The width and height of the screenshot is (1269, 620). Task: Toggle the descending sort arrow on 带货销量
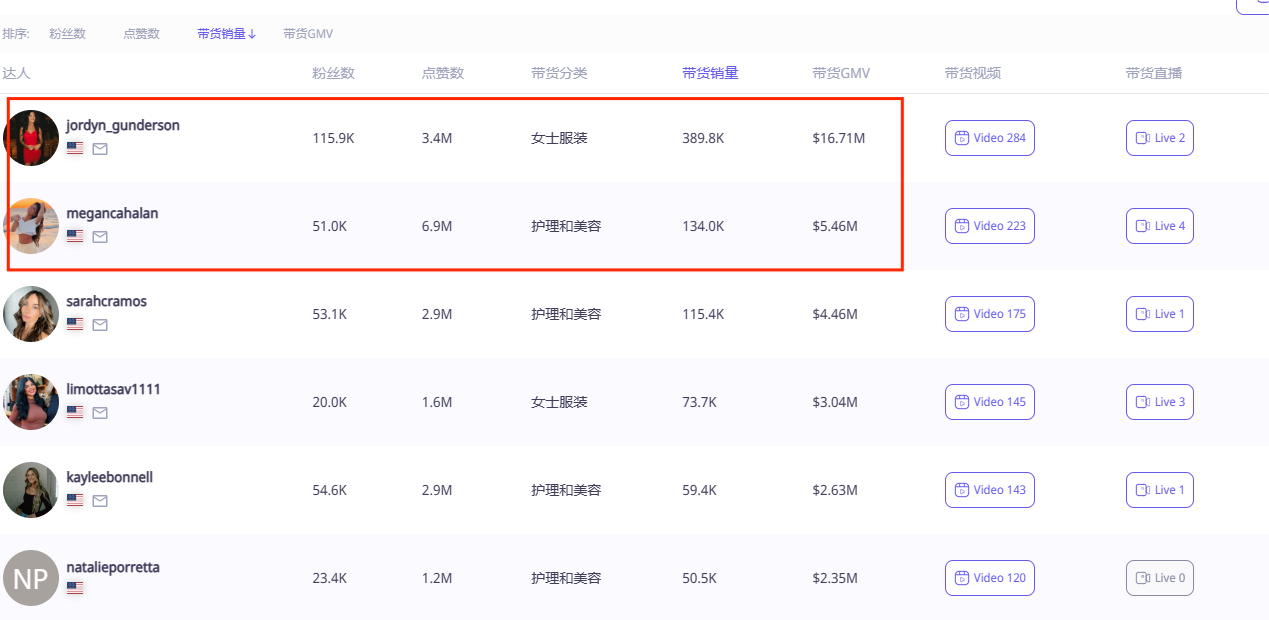pyautogui.click(x=250, y=33)
